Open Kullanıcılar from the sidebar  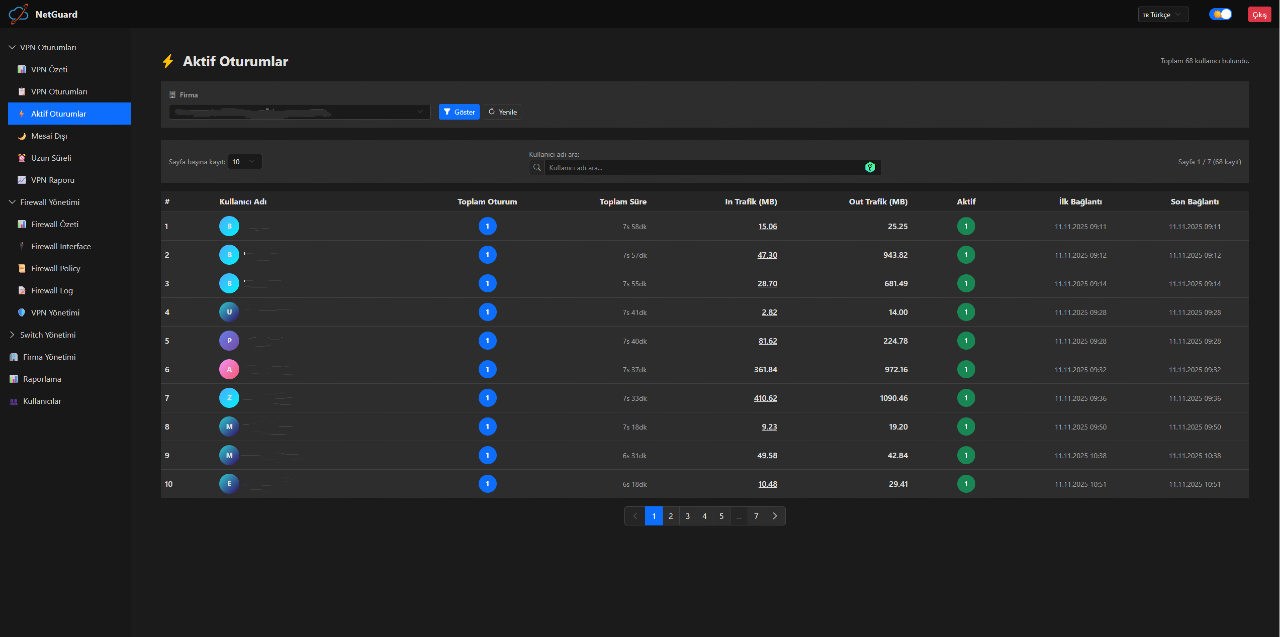[x=41, y=402]
